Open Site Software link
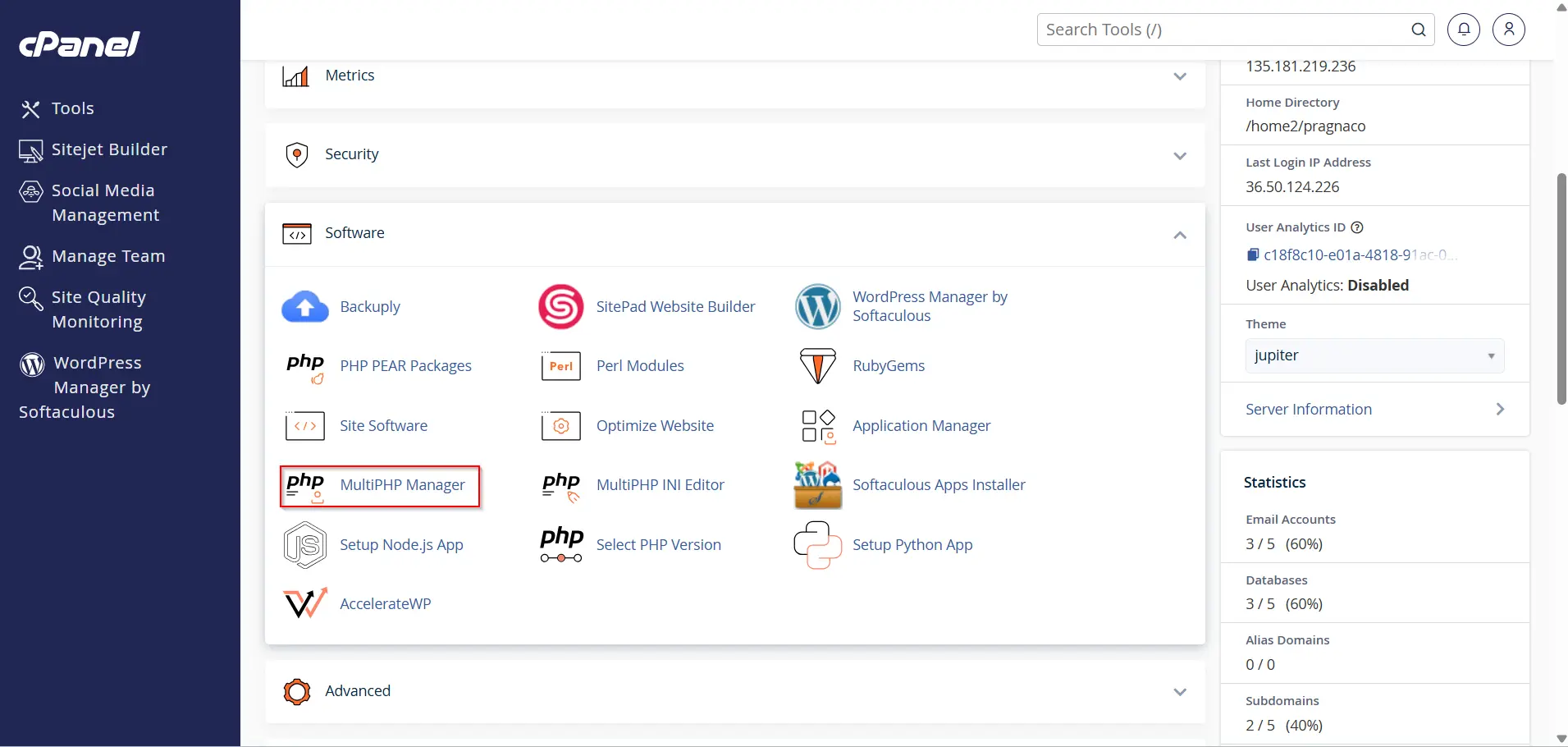The width and height of the screenshot is (1568, 747). (x=383, y=426)
